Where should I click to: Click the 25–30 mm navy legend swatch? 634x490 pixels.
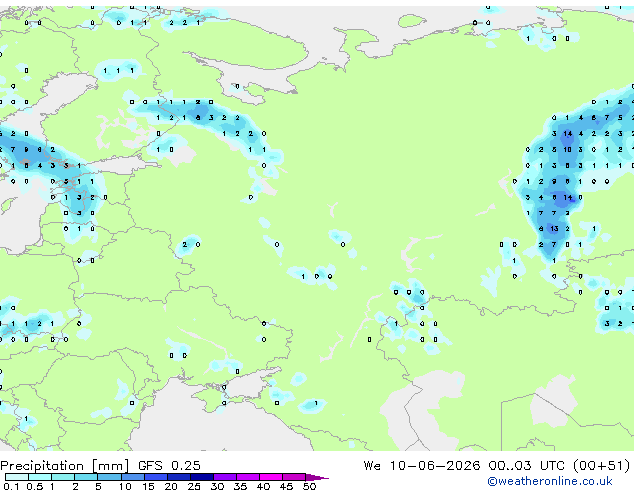(201, 477)
